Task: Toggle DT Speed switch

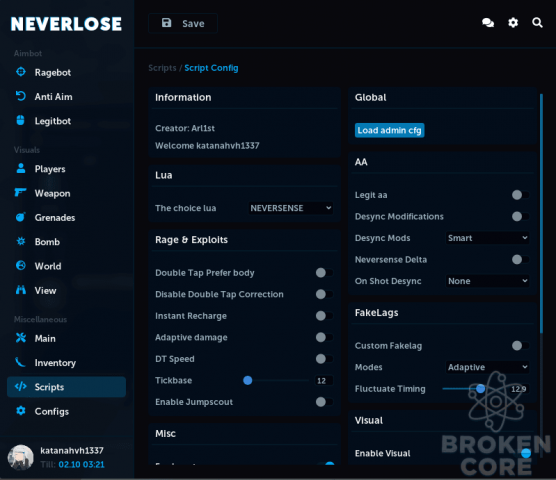Action: pyautogui.click(x=324, y=359)
